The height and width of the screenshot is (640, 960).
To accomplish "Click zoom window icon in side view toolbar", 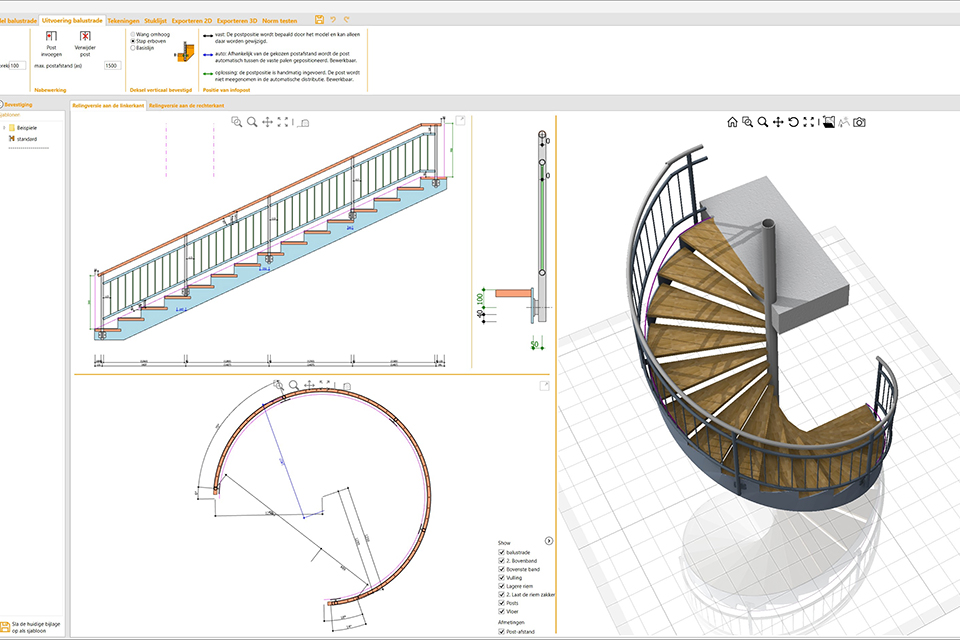I will coord(236,122).
